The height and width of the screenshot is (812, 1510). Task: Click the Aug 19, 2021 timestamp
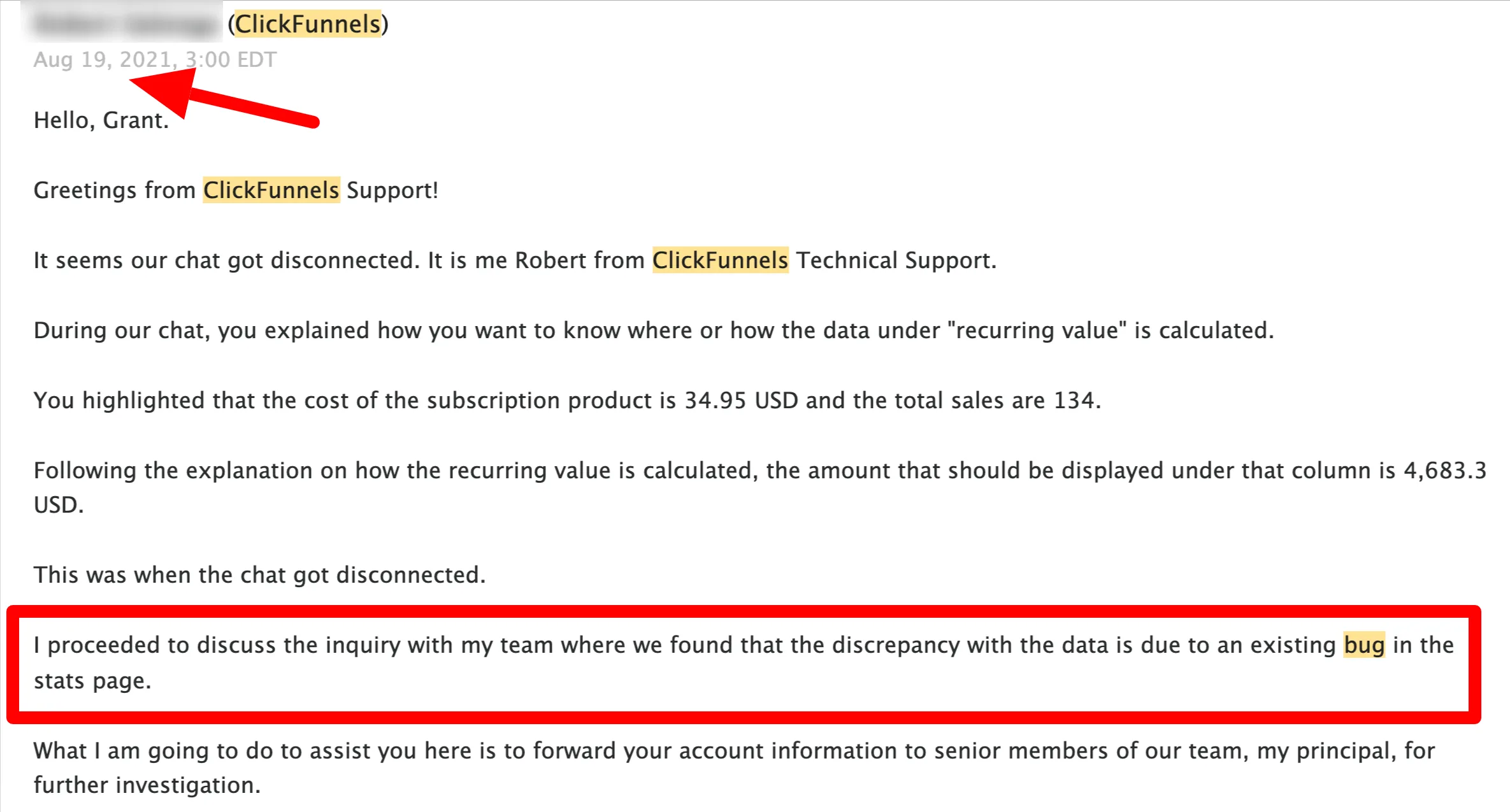pos(155,59)
